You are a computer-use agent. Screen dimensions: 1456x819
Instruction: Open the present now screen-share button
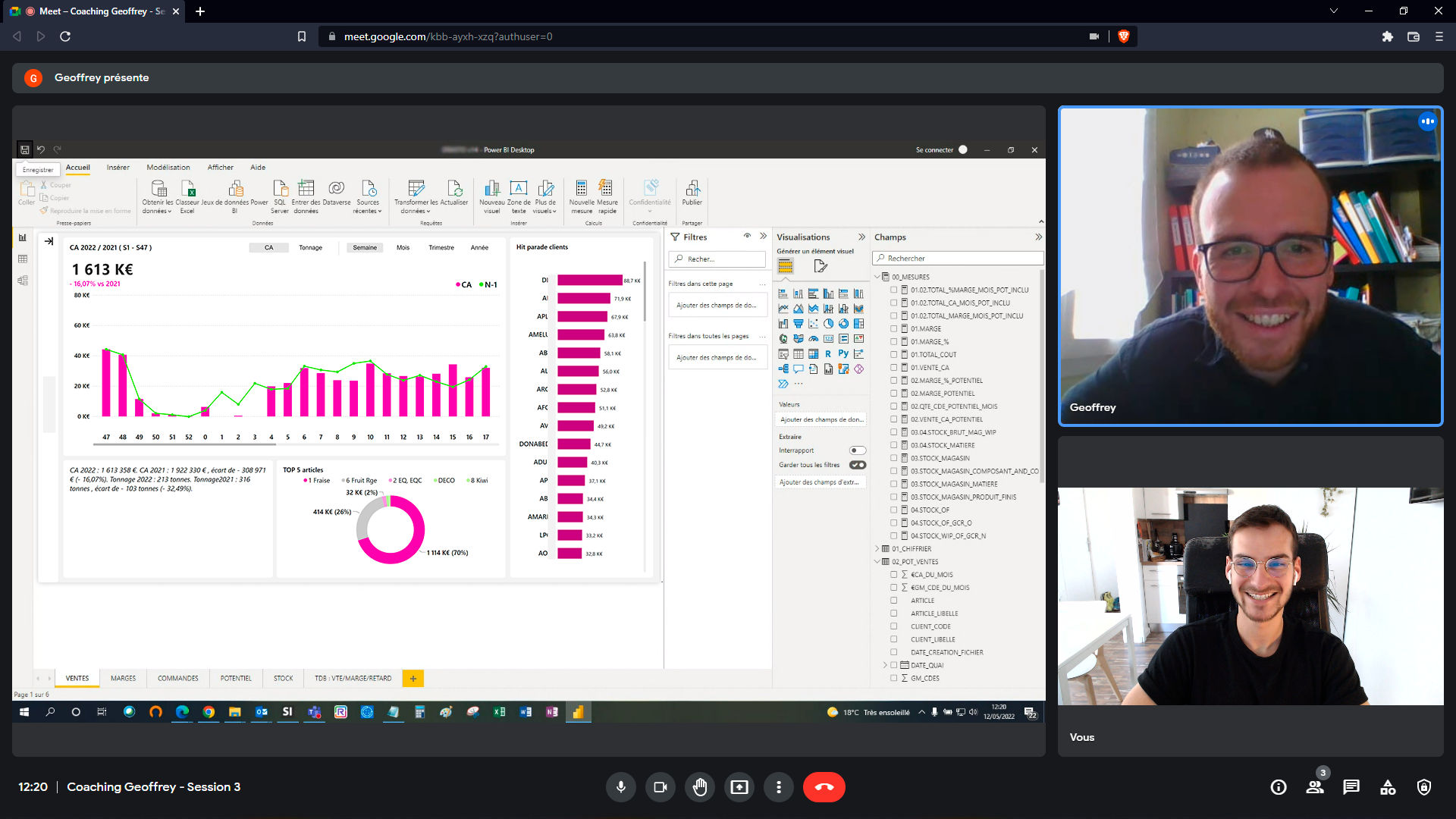pyautogui.click(x=739, y=787)
